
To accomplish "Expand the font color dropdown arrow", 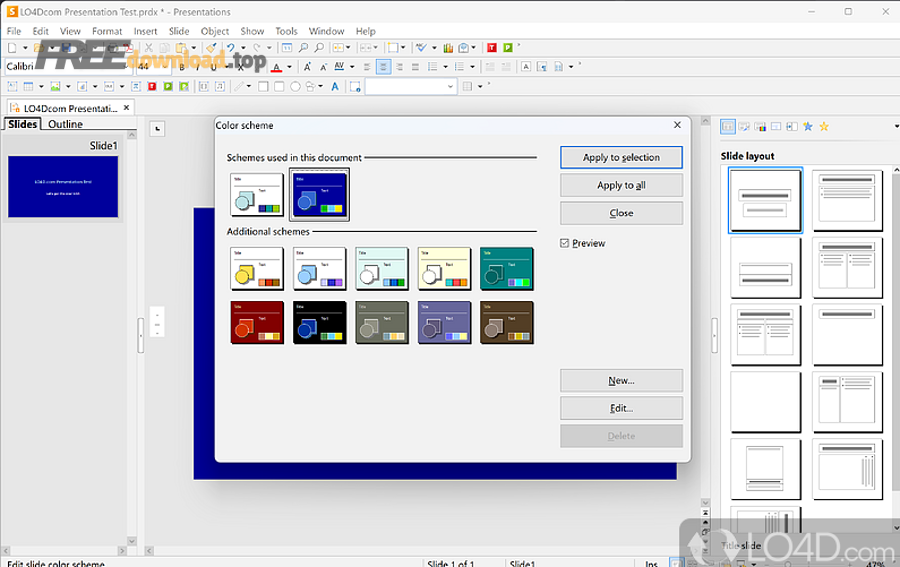I will tap(289, 67).
